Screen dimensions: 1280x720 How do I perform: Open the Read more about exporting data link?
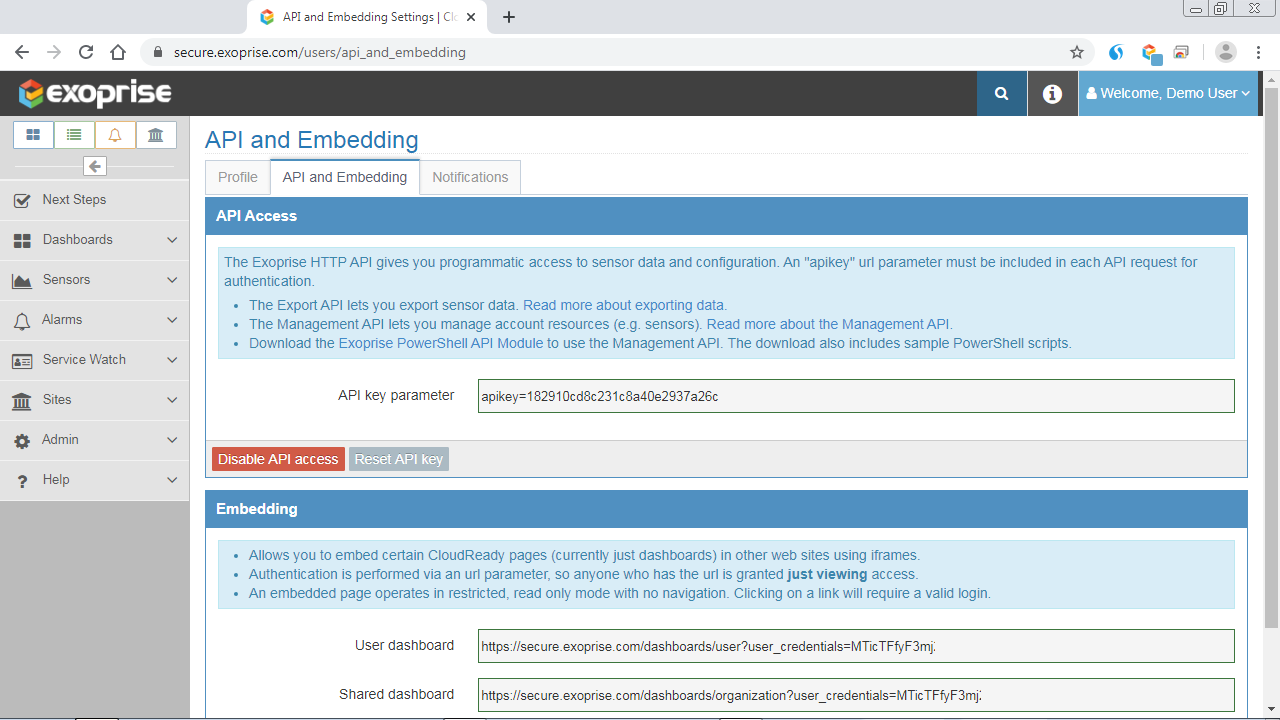click(x=624, y=305)
